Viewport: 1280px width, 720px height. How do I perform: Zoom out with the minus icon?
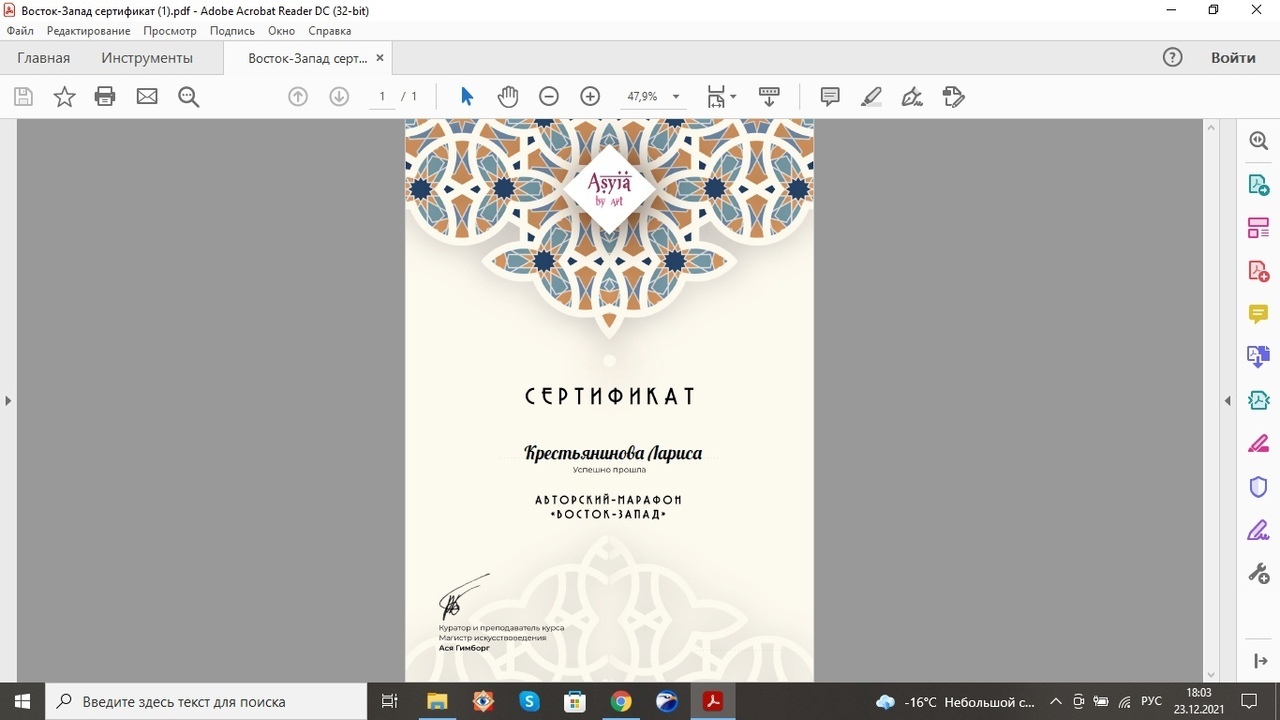click(549, 97)
